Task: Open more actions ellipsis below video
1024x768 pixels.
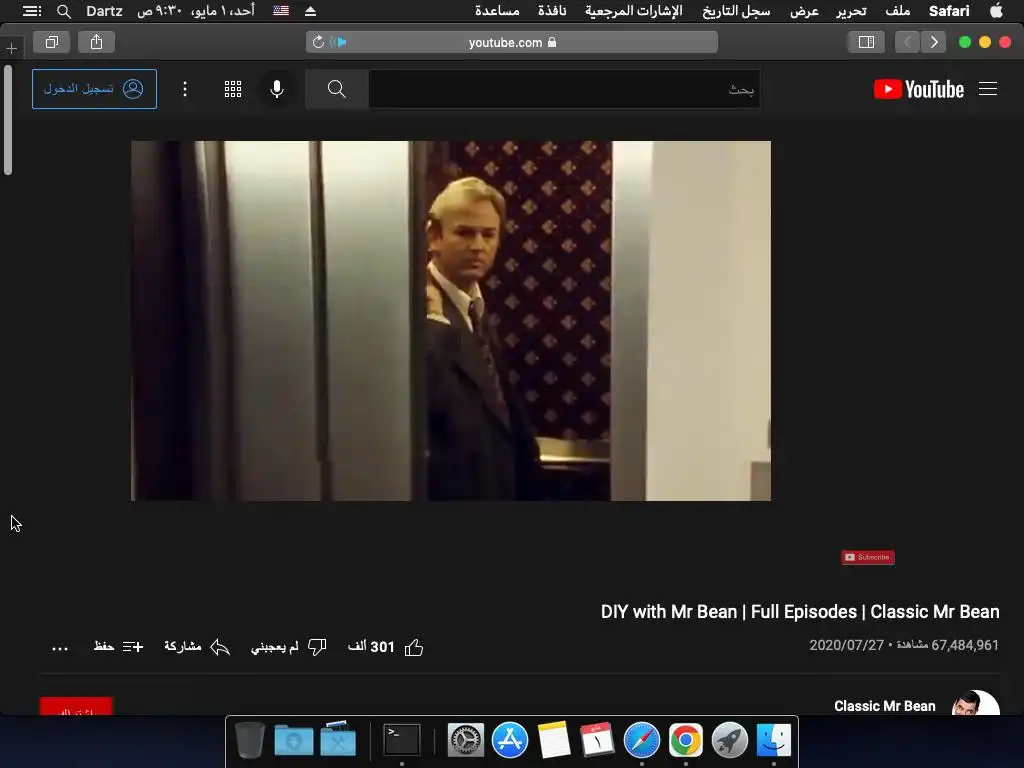Action: 60,648
